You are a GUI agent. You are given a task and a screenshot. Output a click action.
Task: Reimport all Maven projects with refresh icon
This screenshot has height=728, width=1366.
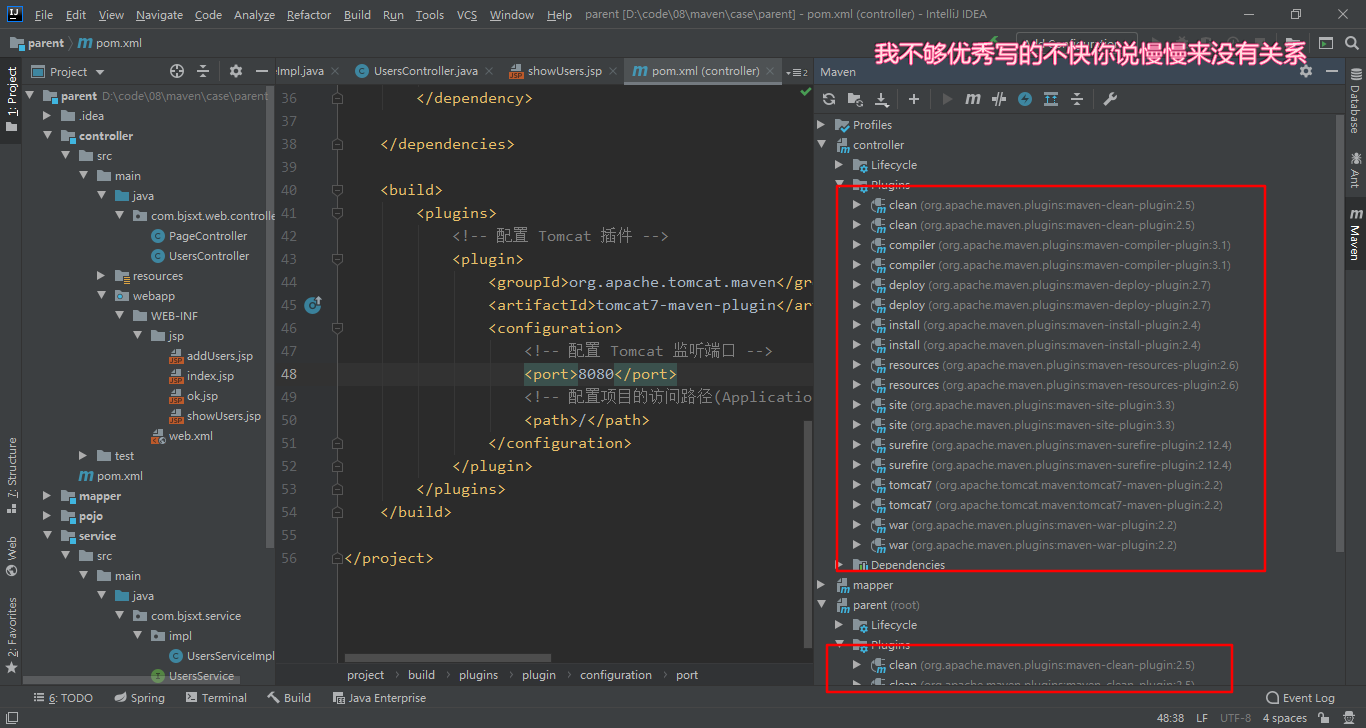pyautogui.click(x=829, y=99)
